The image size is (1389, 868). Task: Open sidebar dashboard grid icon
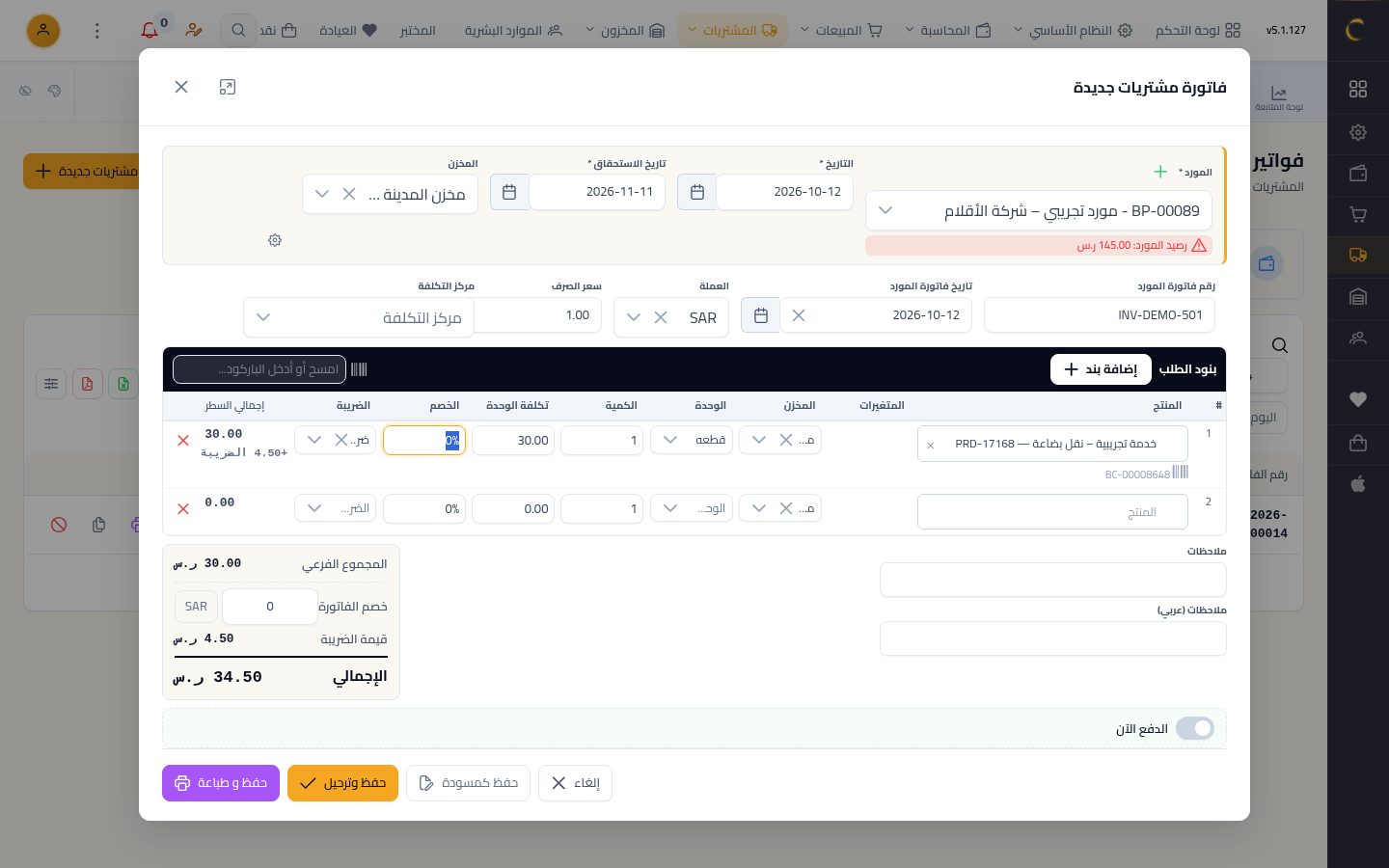coord(1358,89)
